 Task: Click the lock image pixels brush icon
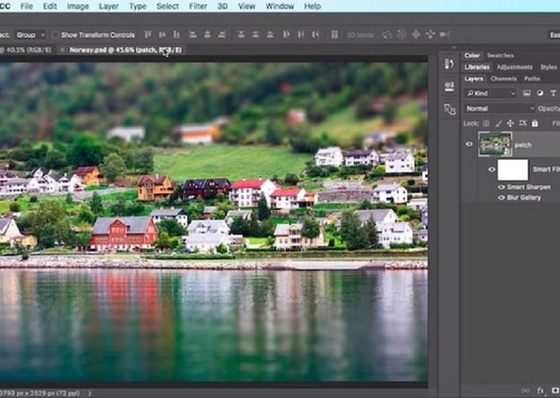pos(499,124)
